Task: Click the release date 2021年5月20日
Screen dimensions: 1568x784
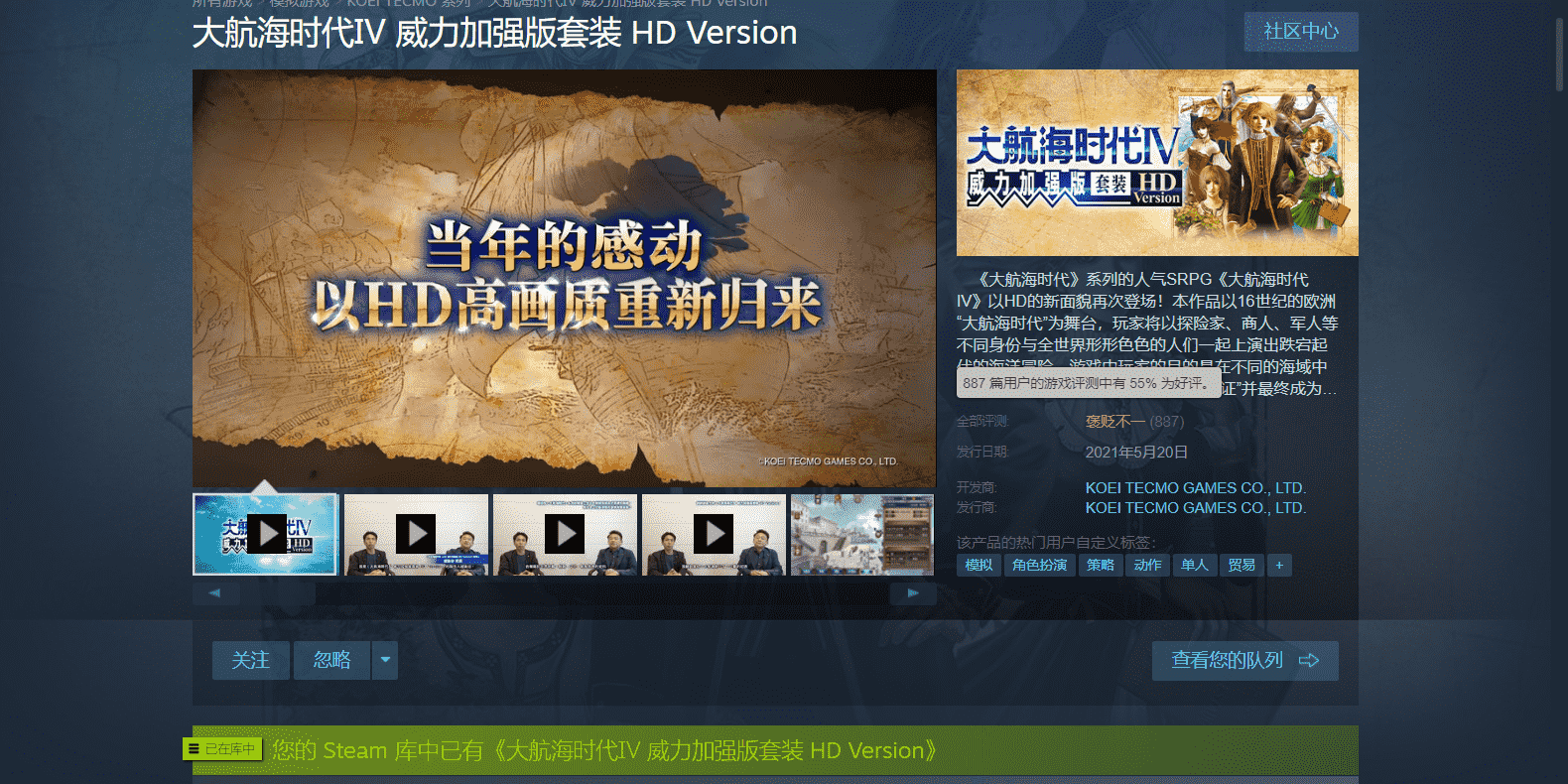Action: tap(1136, 453)
